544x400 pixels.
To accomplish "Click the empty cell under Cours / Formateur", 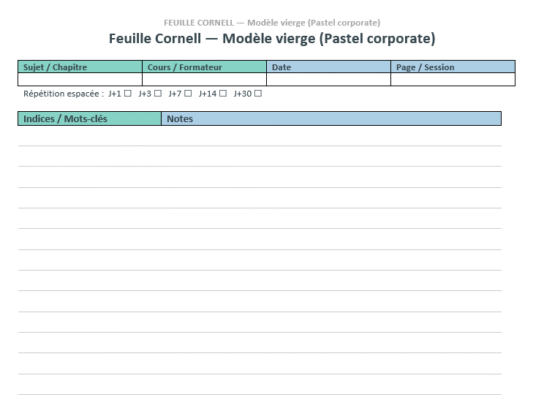I will pyautogui.click(x=204, y=79).
